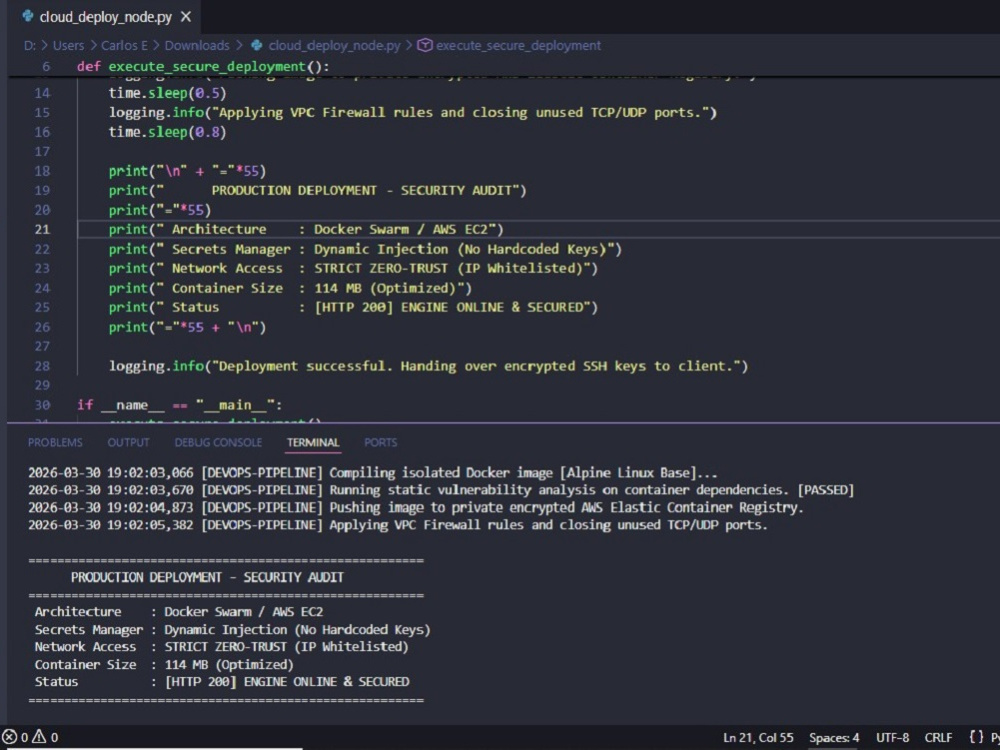
Task: Click the warnings triangle icon in the status bar
Action: click(39, 737)
